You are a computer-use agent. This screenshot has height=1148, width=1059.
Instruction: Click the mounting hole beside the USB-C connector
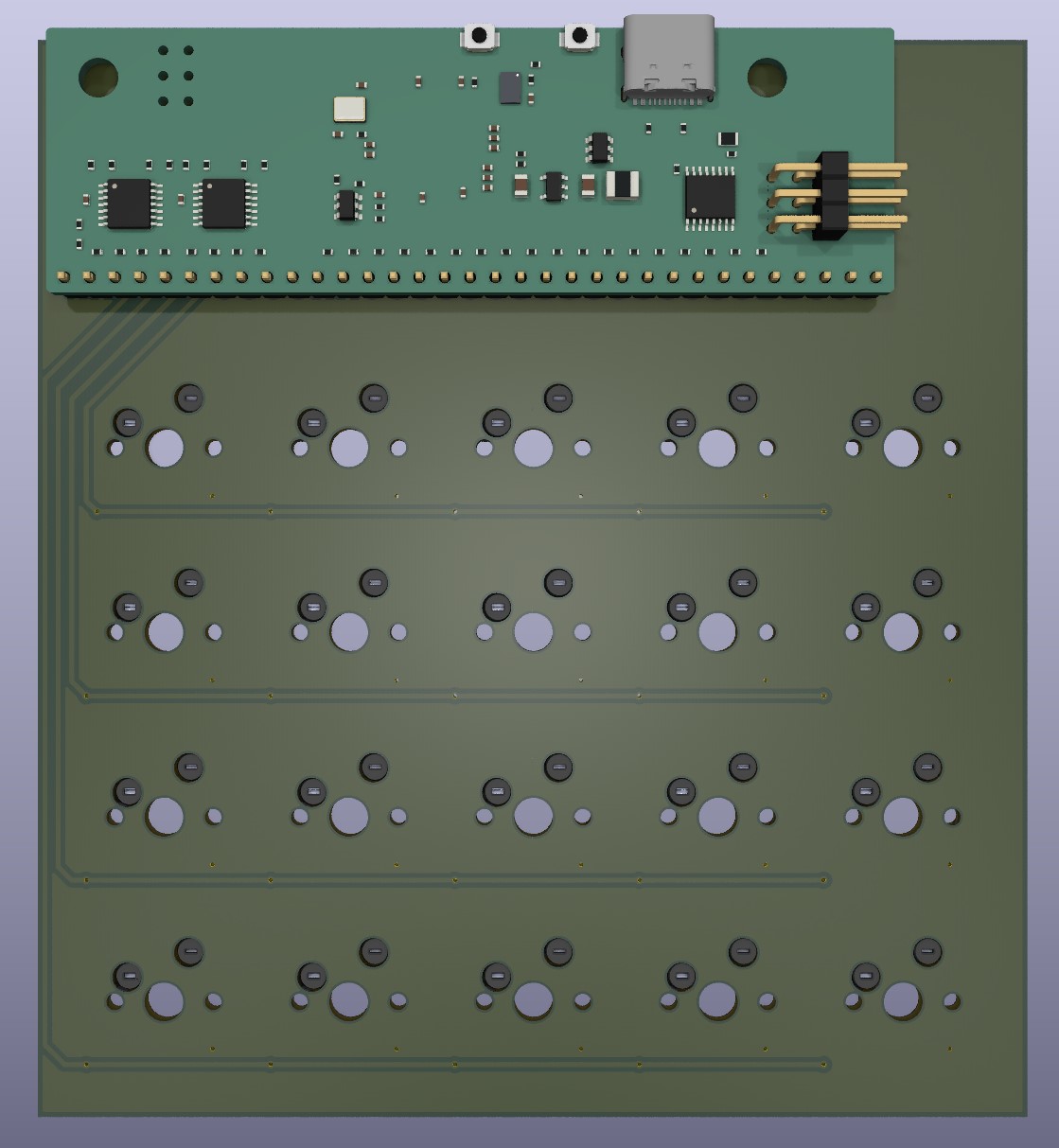[767, 78]
